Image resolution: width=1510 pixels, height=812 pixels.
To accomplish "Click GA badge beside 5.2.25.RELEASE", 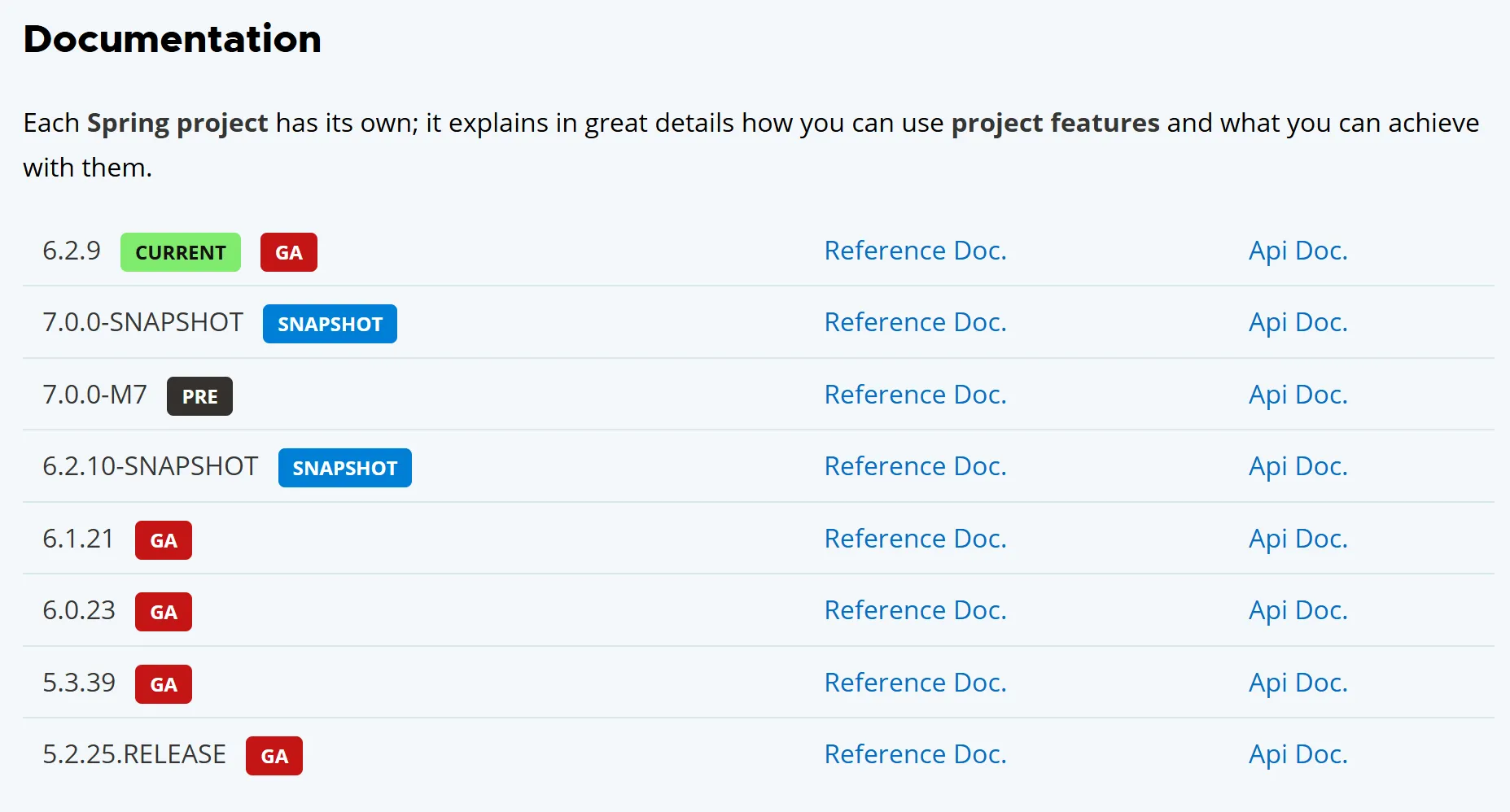I will click(x=274, y=756).
